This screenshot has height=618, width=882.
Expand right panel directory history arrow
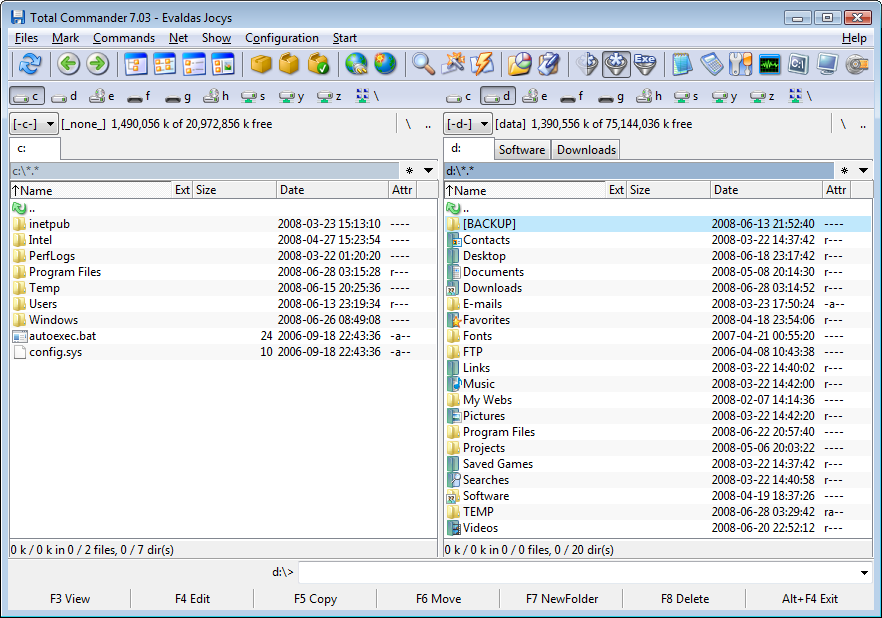pyautogui.click(x=863, y=170)
